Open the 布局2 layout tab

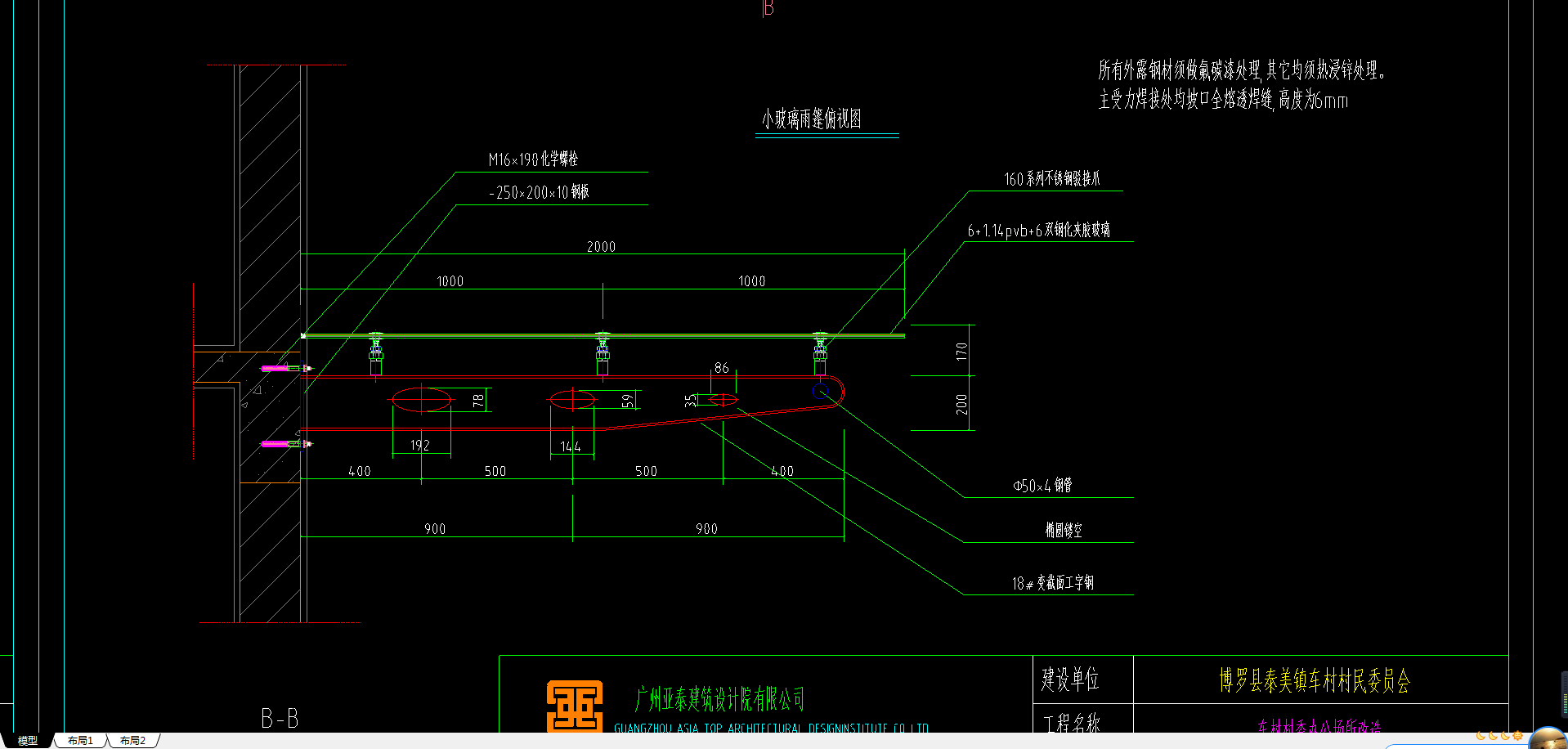tap(132, 741)
